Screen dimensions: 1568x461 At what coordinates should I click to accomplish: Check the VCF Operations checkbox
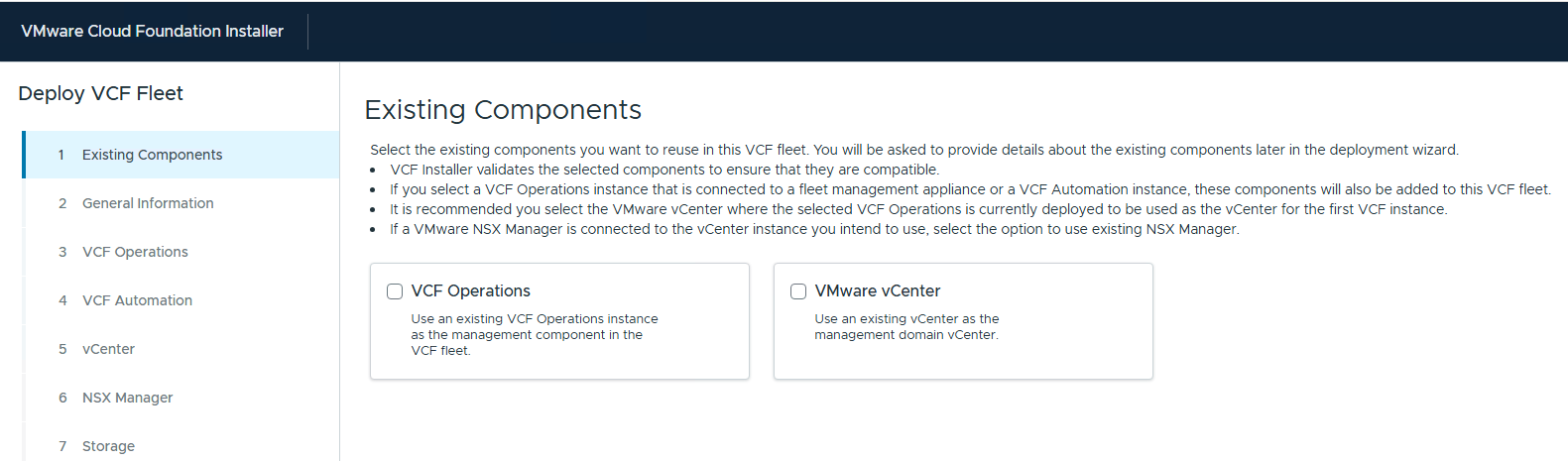tap(395, 291)
